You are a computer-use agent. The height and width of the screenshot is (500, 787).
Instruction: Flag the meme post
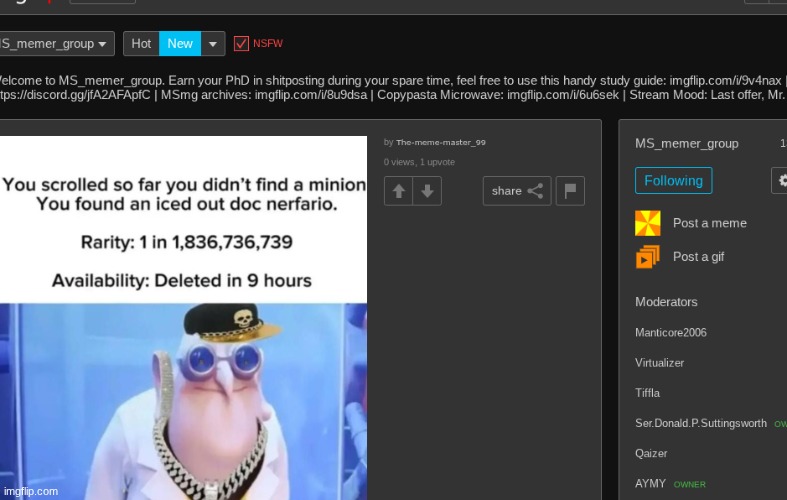570,191
